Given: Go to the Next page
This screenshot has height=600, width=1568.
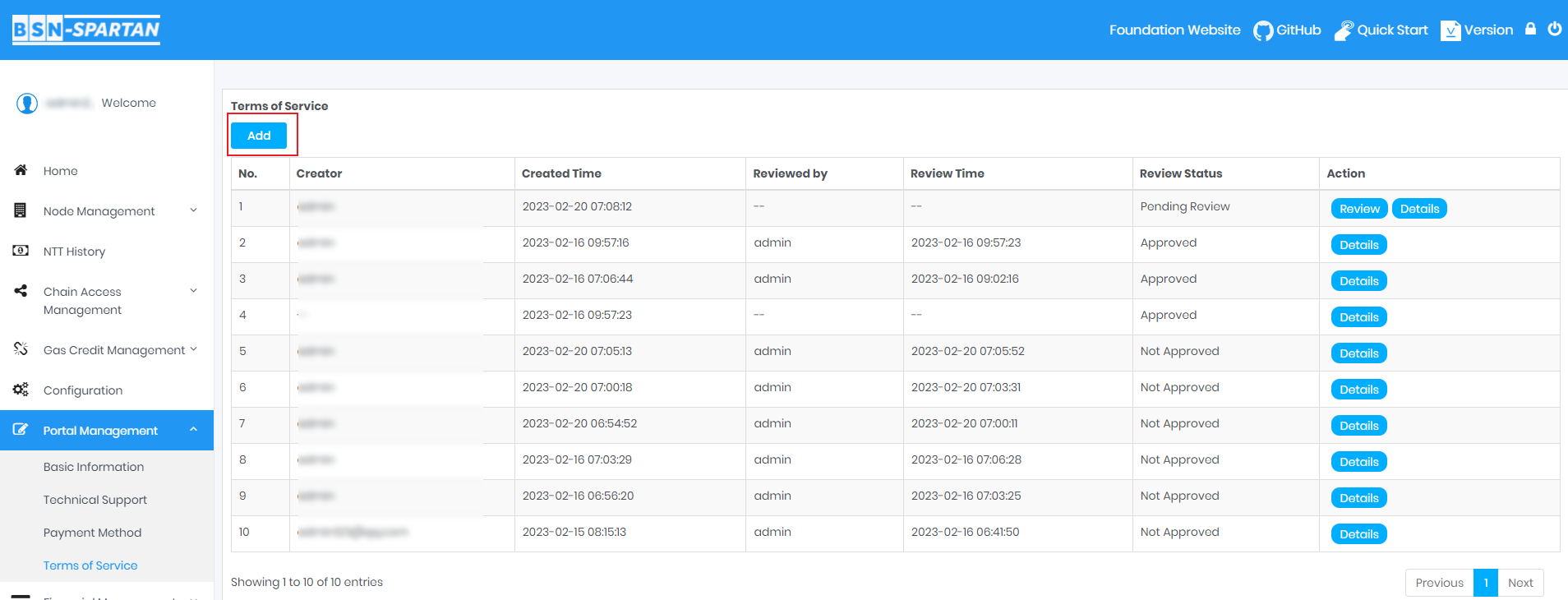Looking at the screenshot, I should pyautogui.click(x=1520, y=583).
